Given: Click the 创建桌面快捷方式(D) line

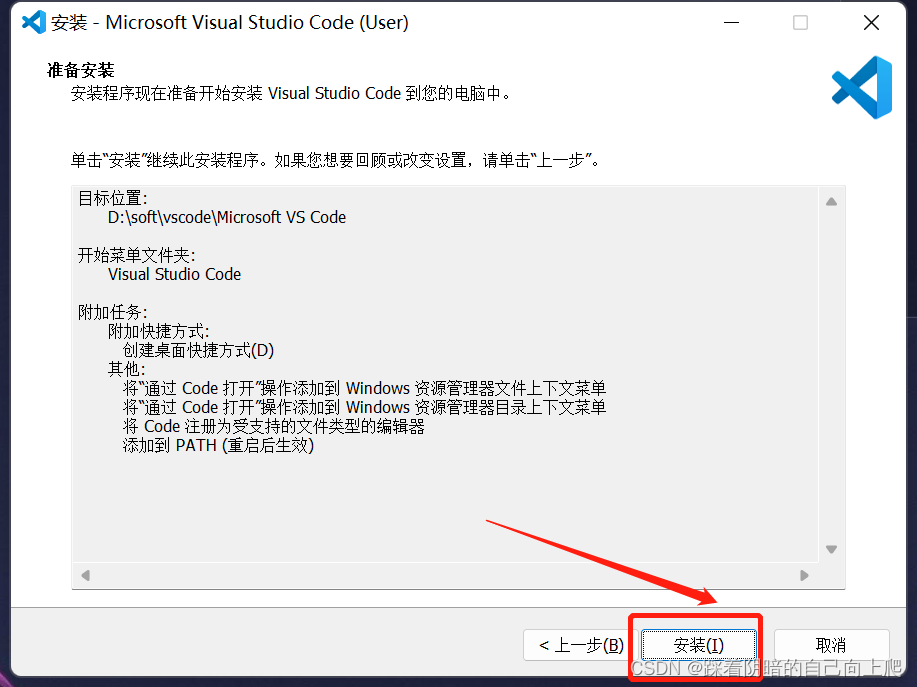Looking at the screenshot, I should 198,350.
